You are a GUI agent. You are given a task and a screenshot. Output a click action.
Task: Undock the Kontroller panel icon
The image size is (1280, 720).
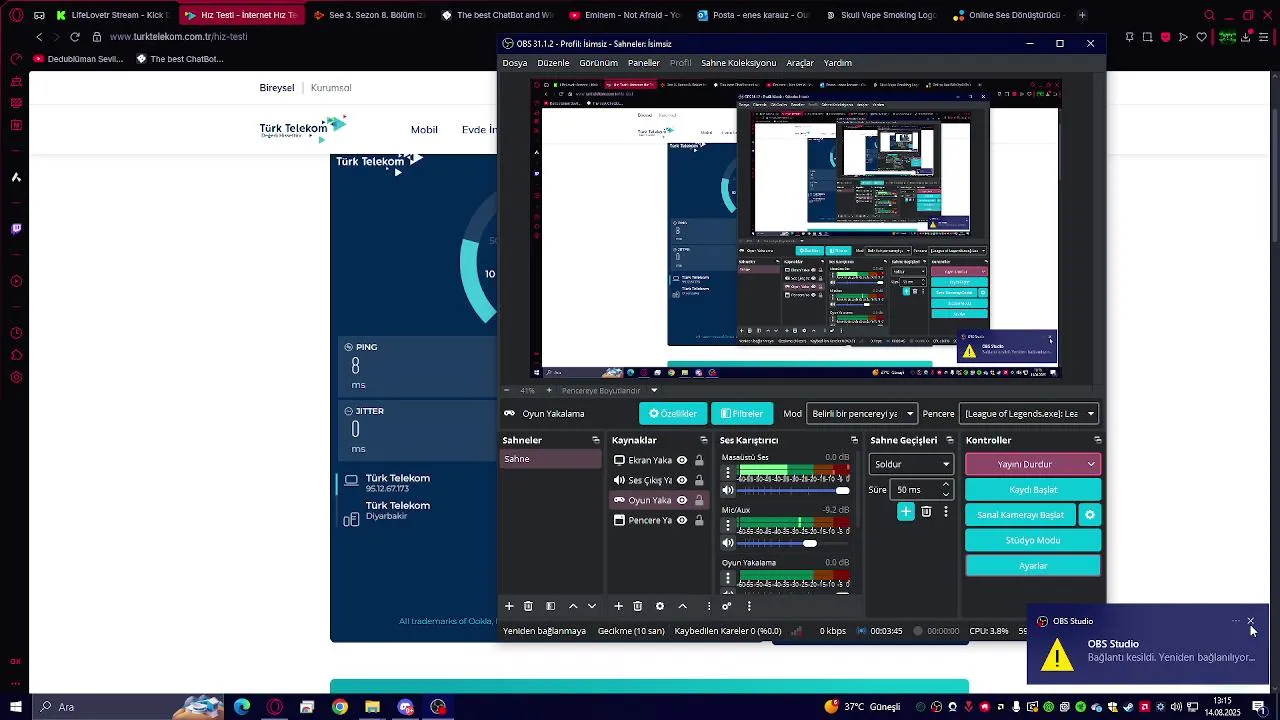coord(1098,440)
